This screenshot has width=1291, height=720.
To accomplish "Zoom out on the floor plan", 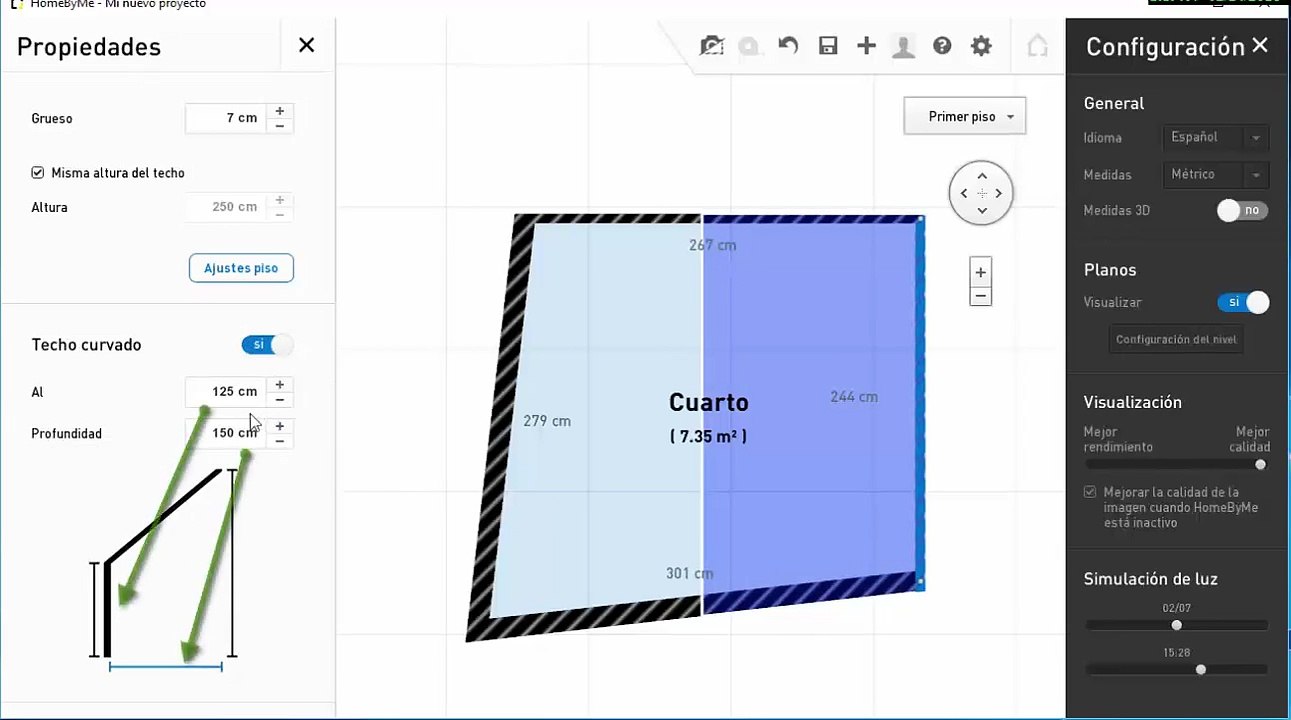I will (x=981, y=296).
